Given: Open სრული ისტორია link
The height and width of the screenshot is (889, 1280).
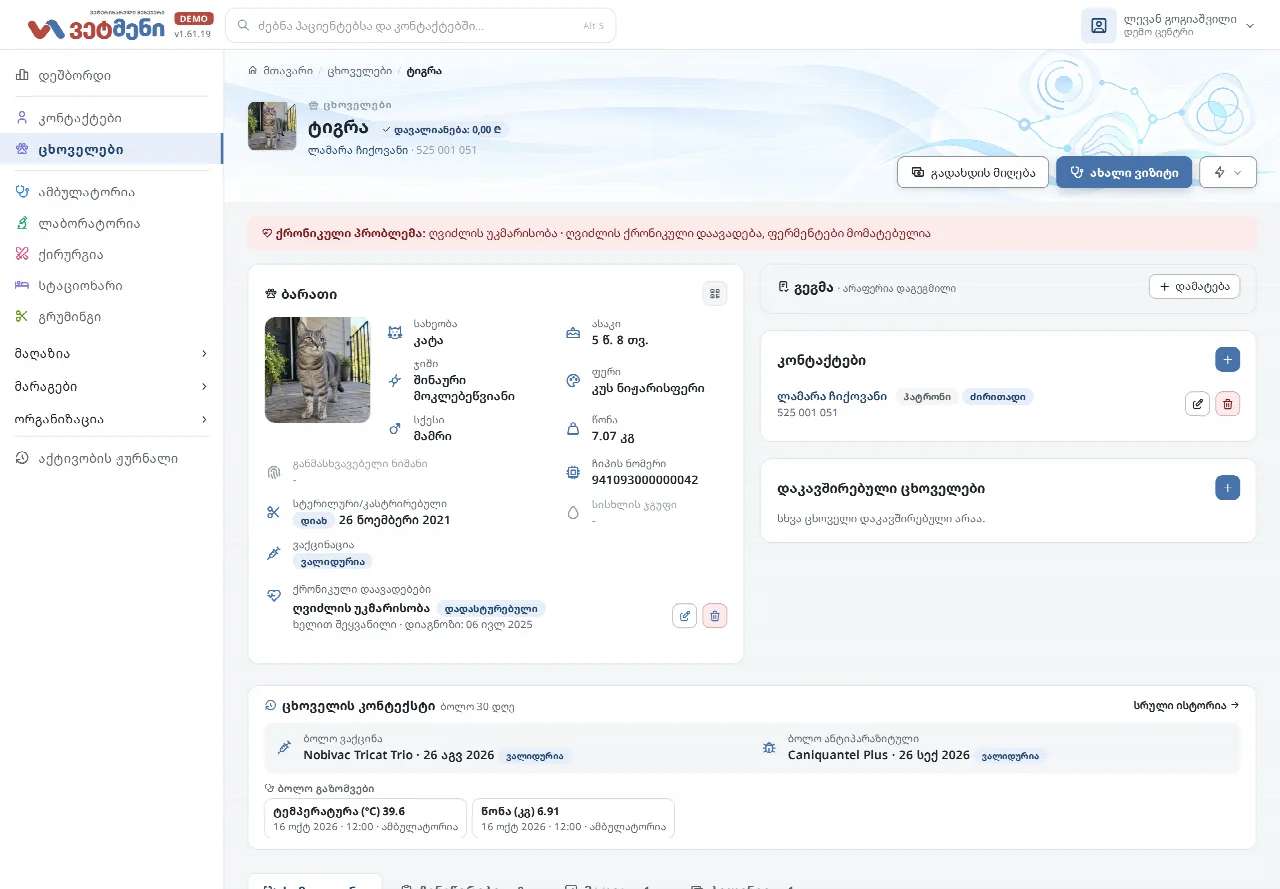Looking at the screenshot, I should [1186, 705].
